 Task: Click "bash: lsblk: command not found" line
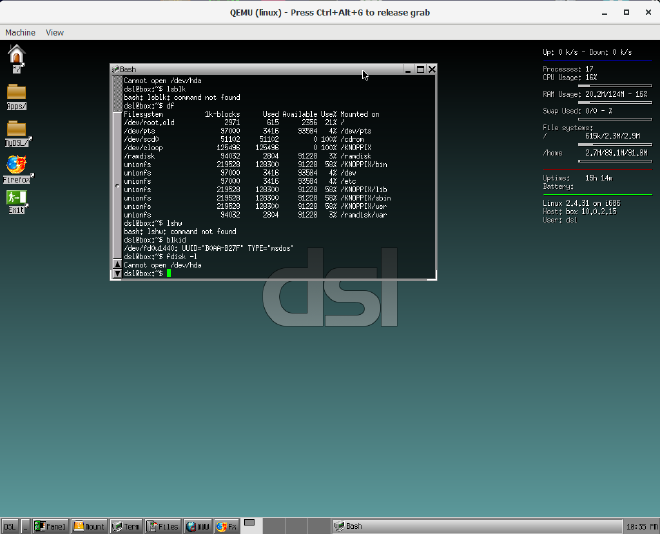pyautogui.click(x=182, y=97)
